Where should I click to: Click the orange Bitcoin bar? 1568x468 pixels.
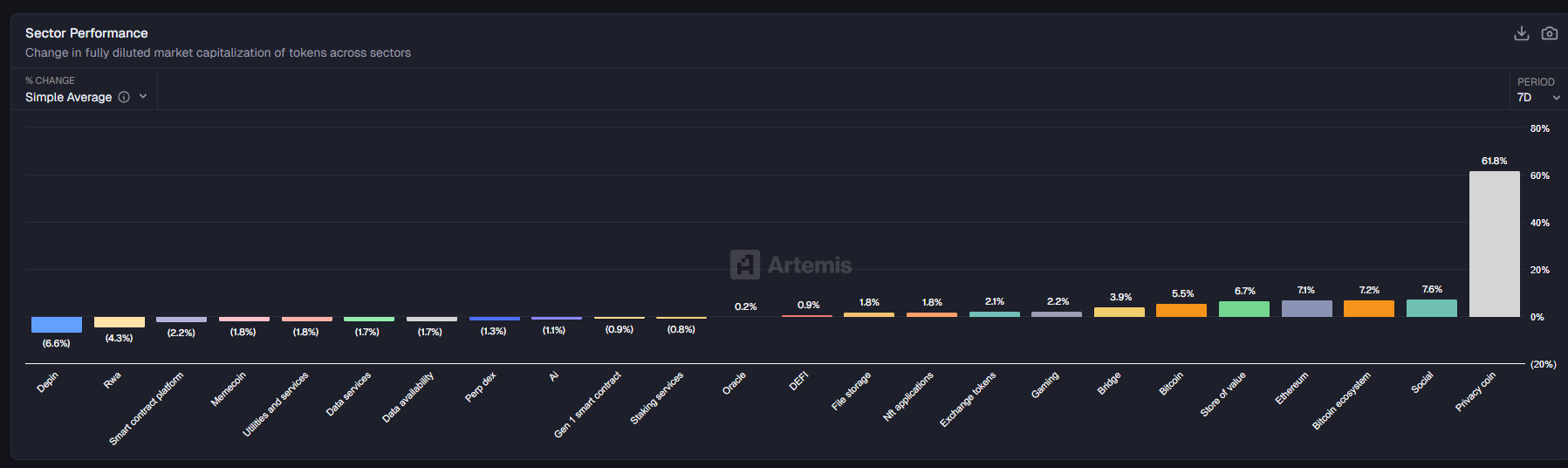click(x=1181, y=310)
